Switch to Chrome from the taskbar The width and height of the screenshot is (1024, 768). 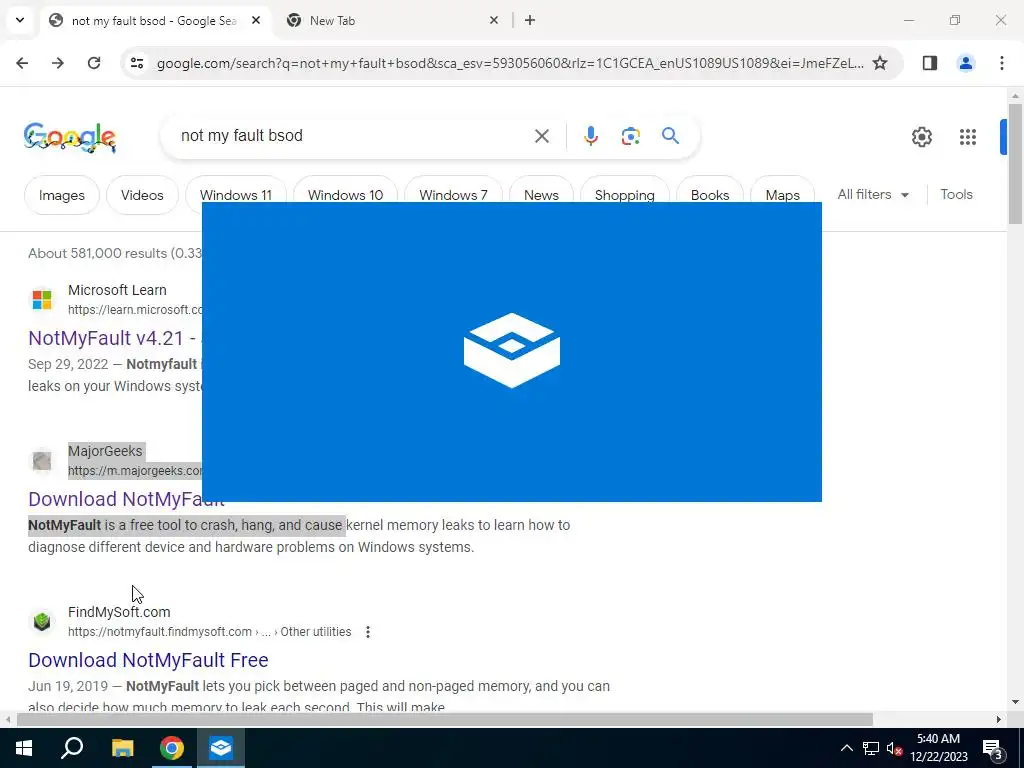click(172, 748)
